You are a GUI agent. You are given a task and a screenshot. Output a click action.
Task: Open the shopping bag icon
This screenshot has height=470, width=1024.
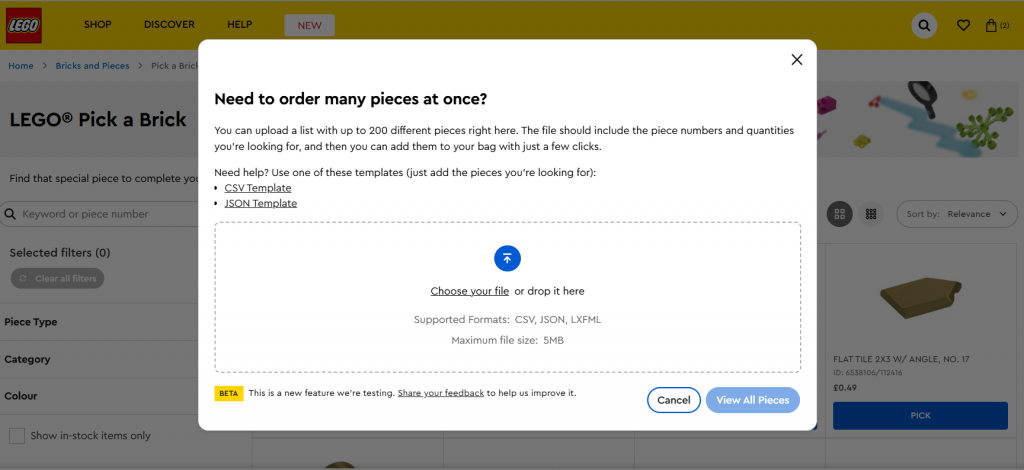[x=992, y=25]
